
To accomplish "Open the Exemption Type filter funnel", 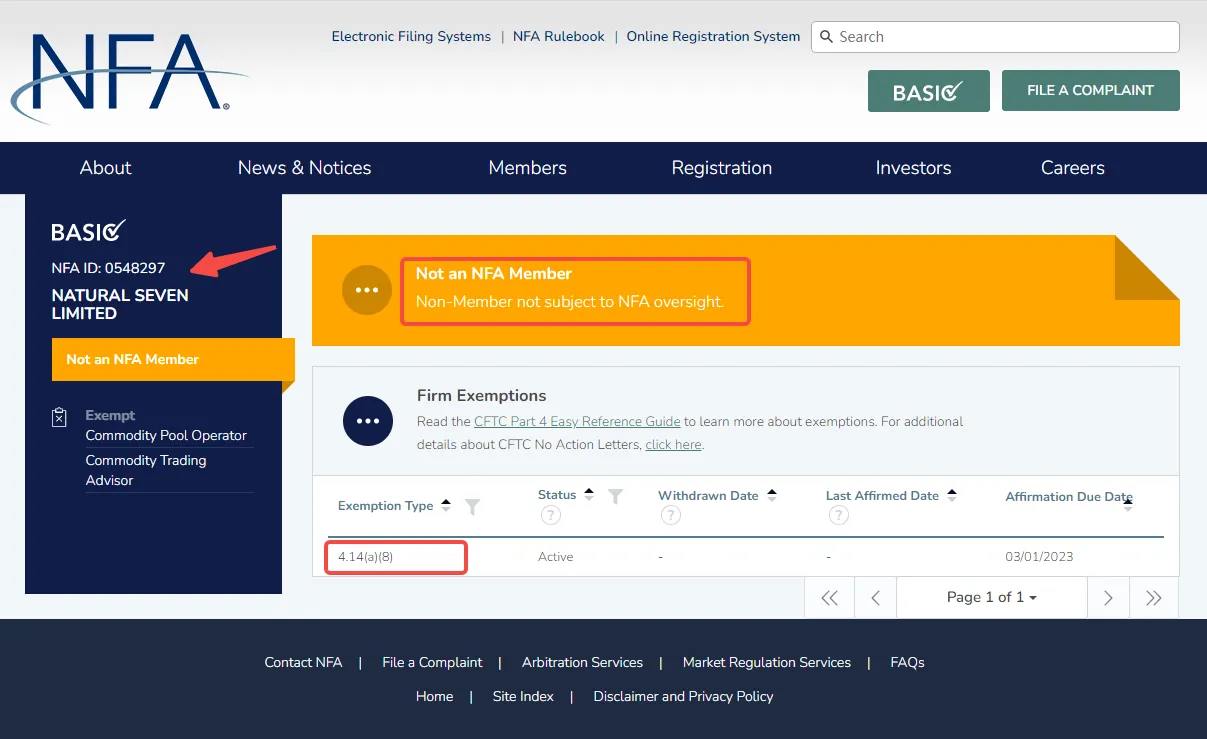I will tap(473, 507).
